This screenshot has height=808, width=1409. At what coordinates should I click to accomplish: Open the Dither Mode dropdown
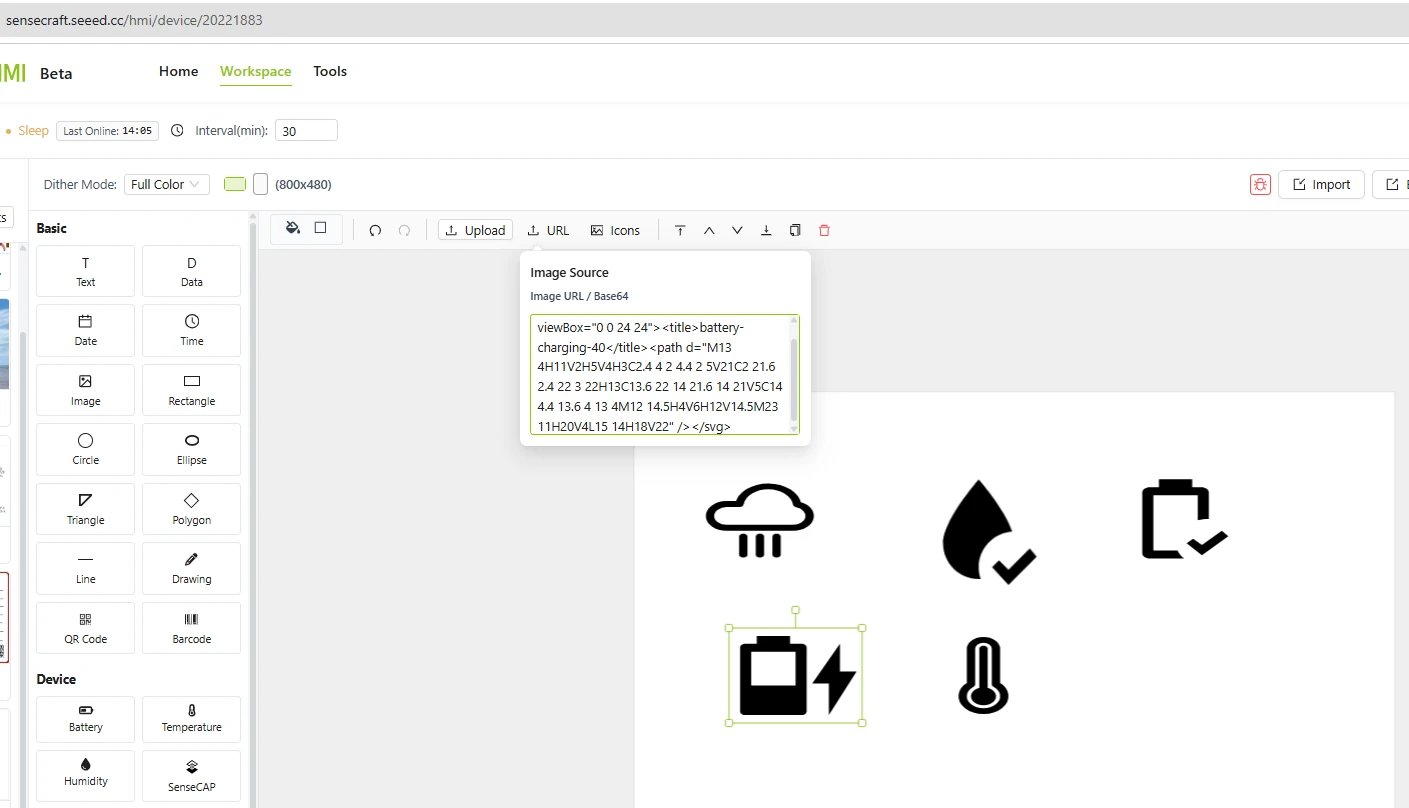tap(166, 184)
